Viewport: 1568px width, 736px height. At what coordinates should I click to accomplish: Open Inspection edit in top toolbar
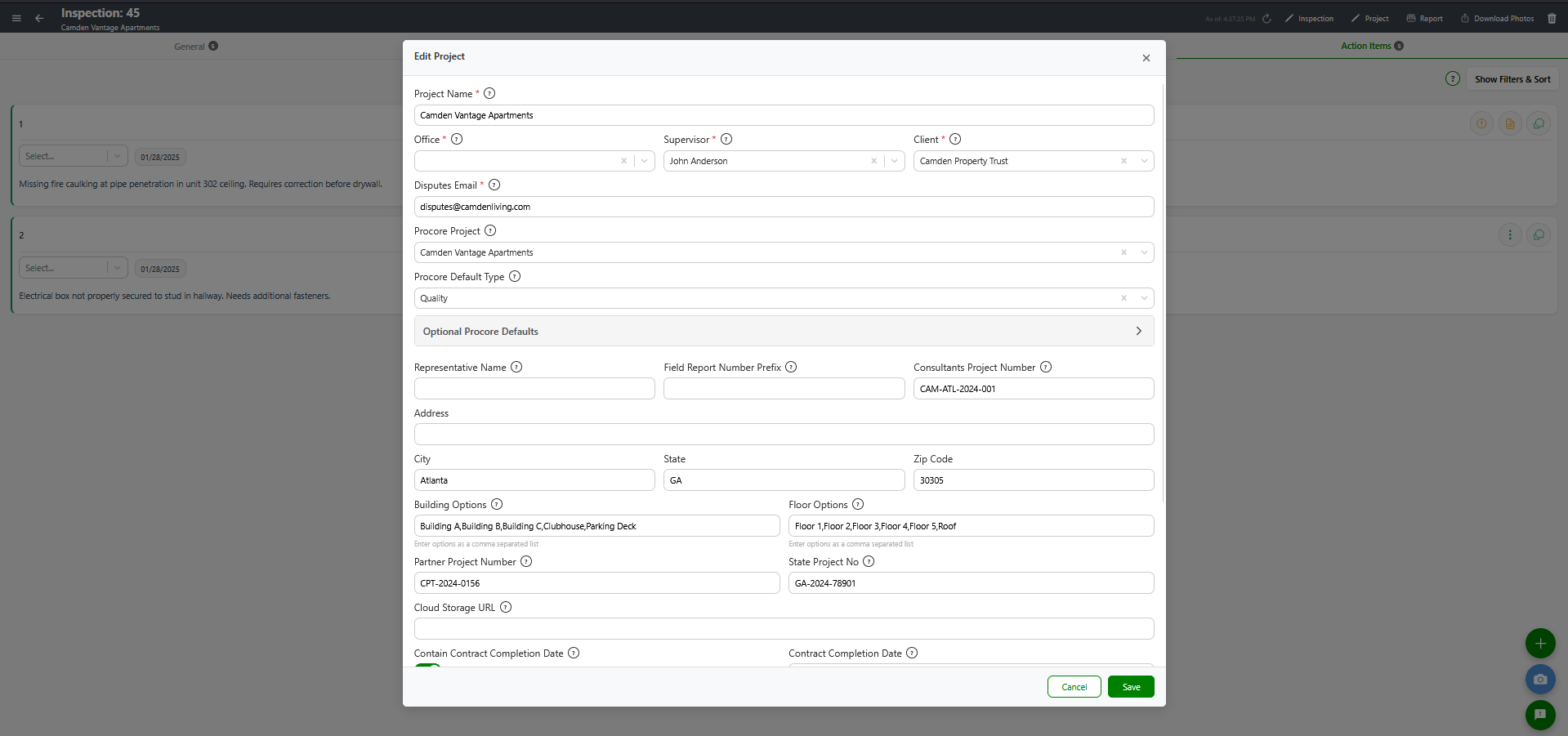pyautogui.click(x=1309, y=19)
